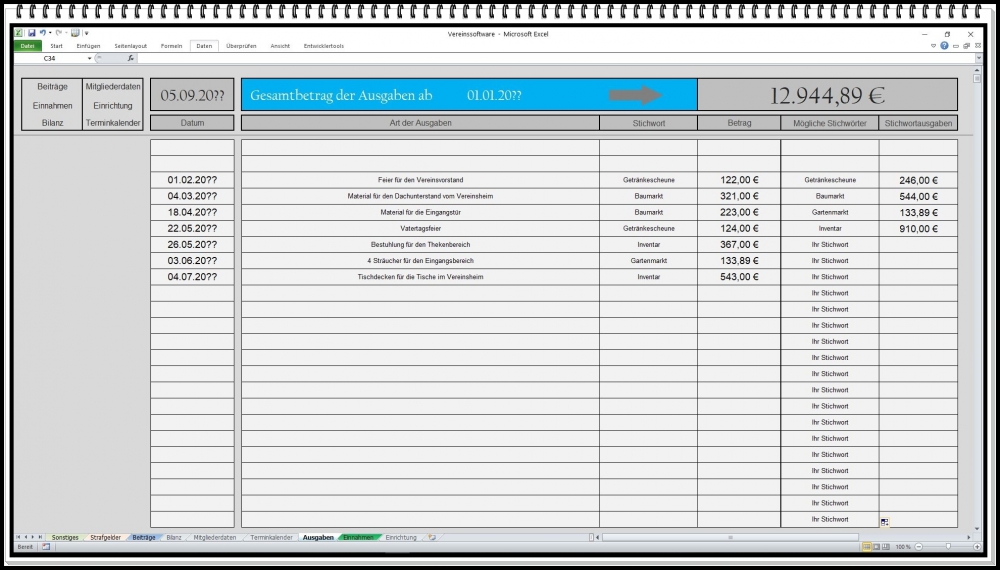Click the Terminkalender navigation button
The height and width of the screenshot is (570, 1000).
(113, 123)
